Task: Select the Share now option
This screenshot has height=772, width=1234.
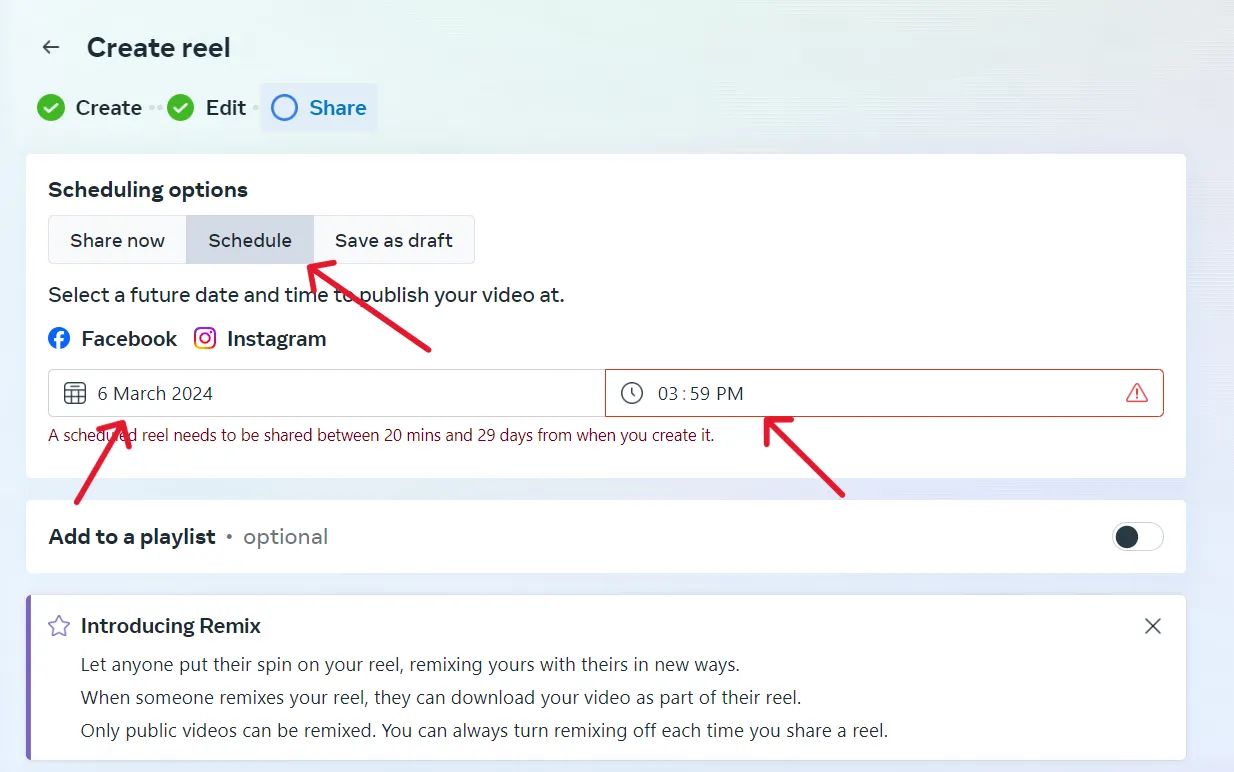Action: tap(117, 240)
